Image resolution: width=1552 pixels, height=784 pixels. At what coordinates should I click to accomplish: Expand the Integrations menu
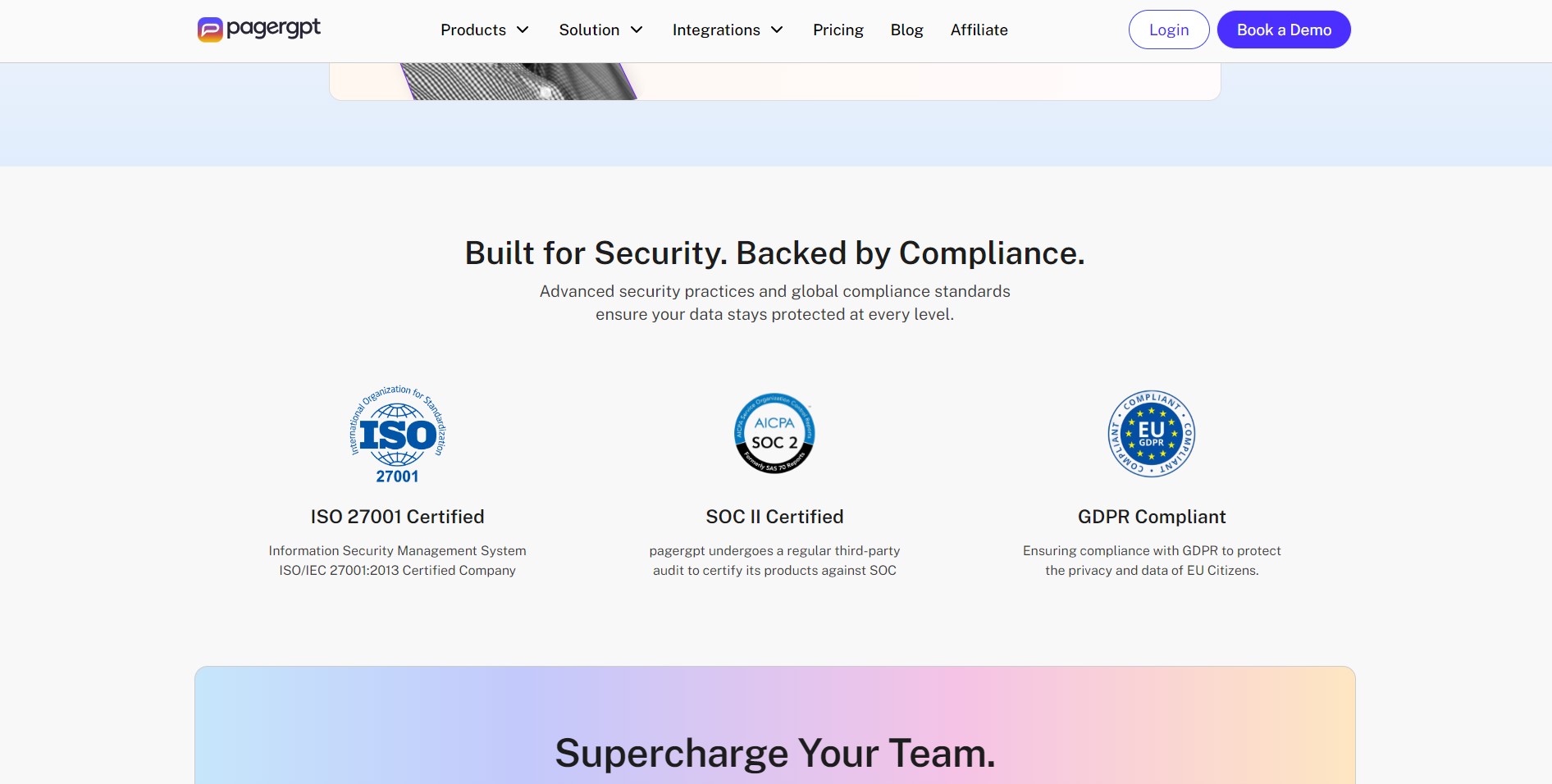pos(716,30)
